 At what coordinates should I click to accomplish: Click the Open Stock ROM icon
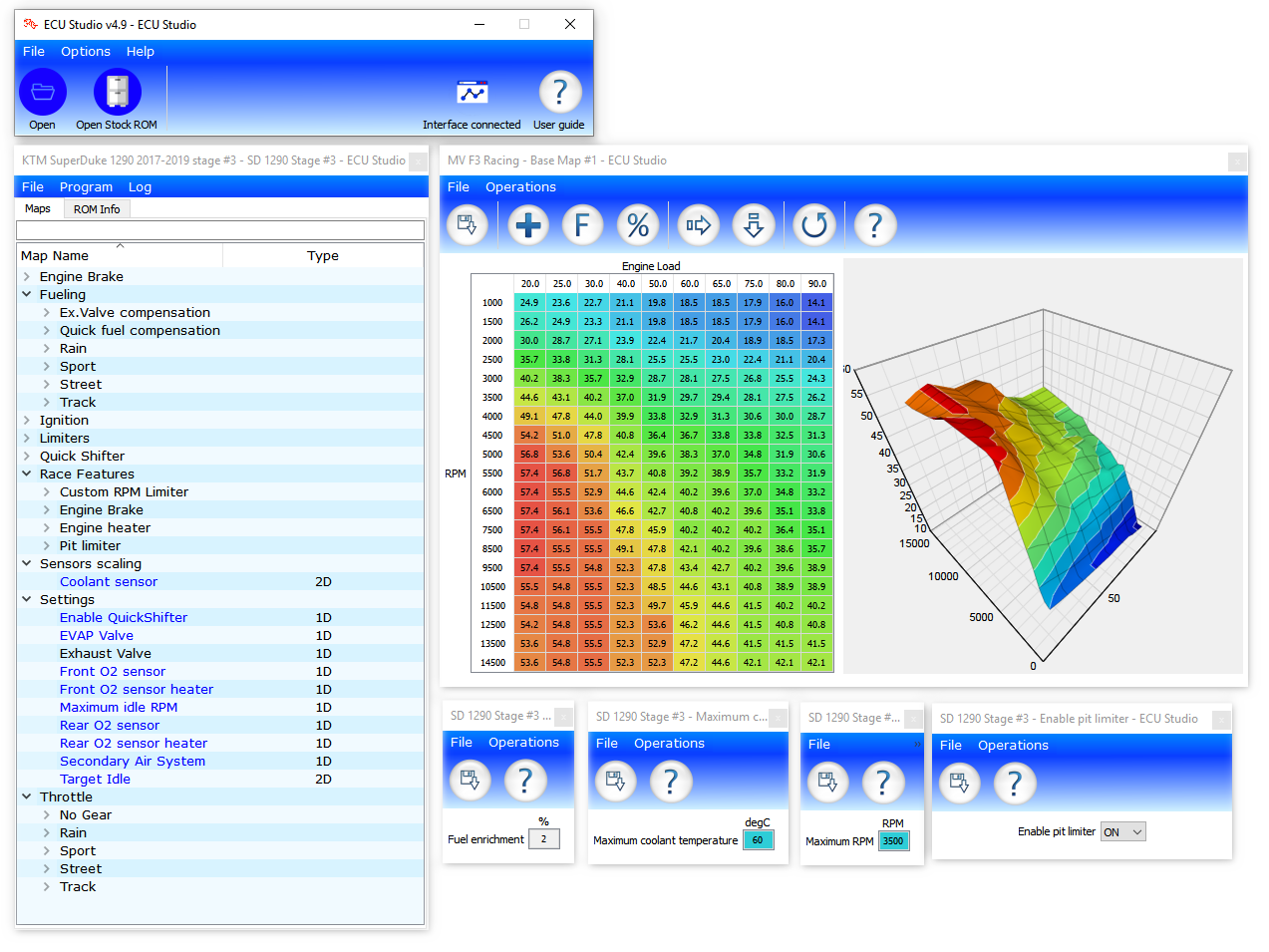(x=117, y=93)
